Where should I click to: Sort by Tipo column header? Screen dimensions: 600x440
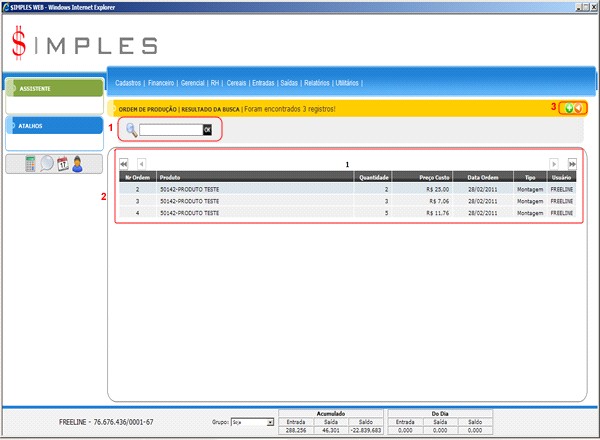[x=530, y=178]
